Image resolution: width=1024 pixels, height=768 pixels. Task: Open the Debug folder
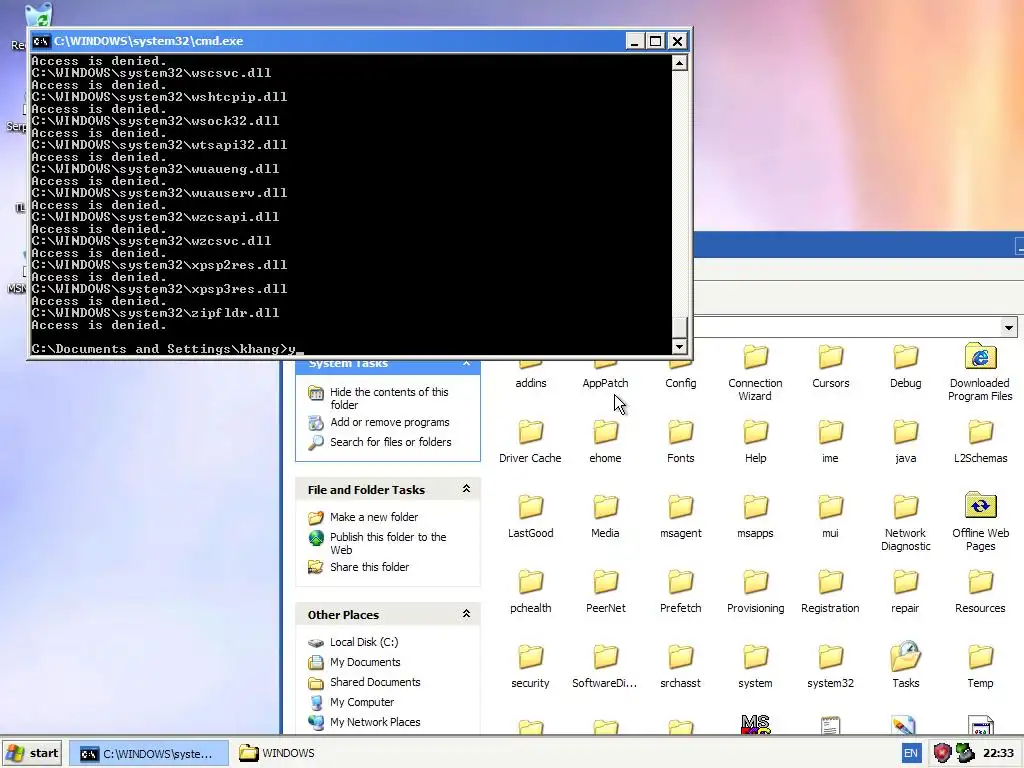click(x=905, y=367)
